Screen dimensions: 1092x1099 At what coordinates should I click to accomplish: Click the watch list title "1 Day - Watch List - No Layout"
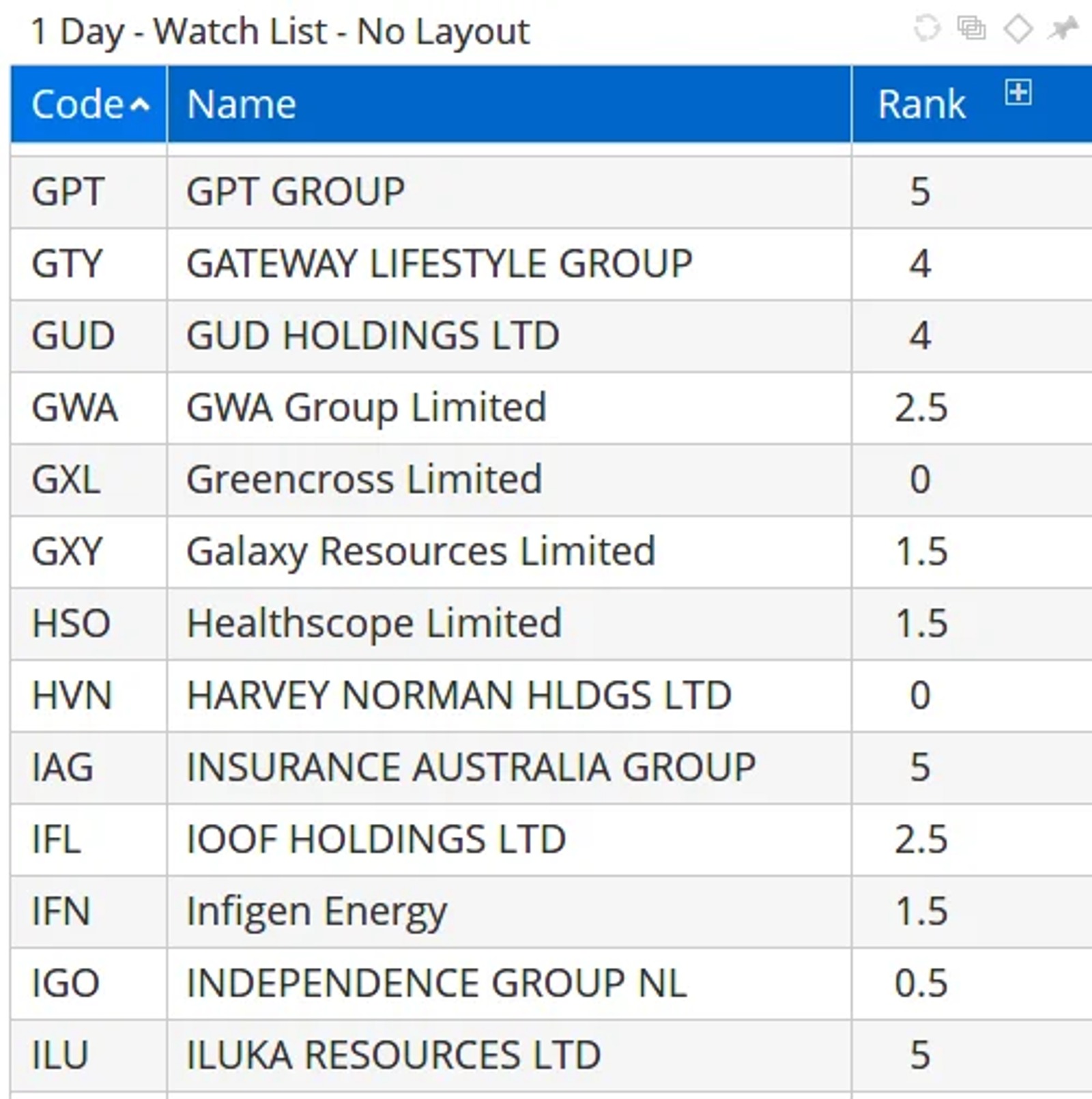click(x=280, y=31)
